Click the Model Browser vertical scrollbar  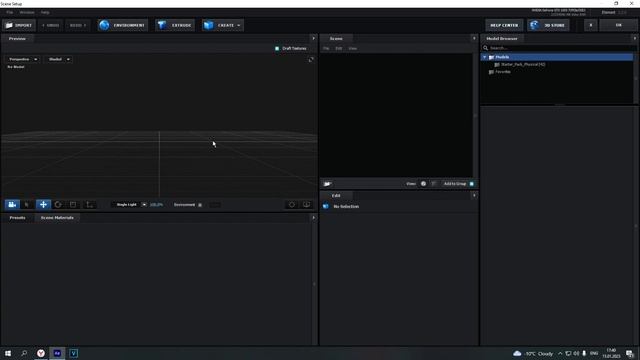[x=636, y=78]
